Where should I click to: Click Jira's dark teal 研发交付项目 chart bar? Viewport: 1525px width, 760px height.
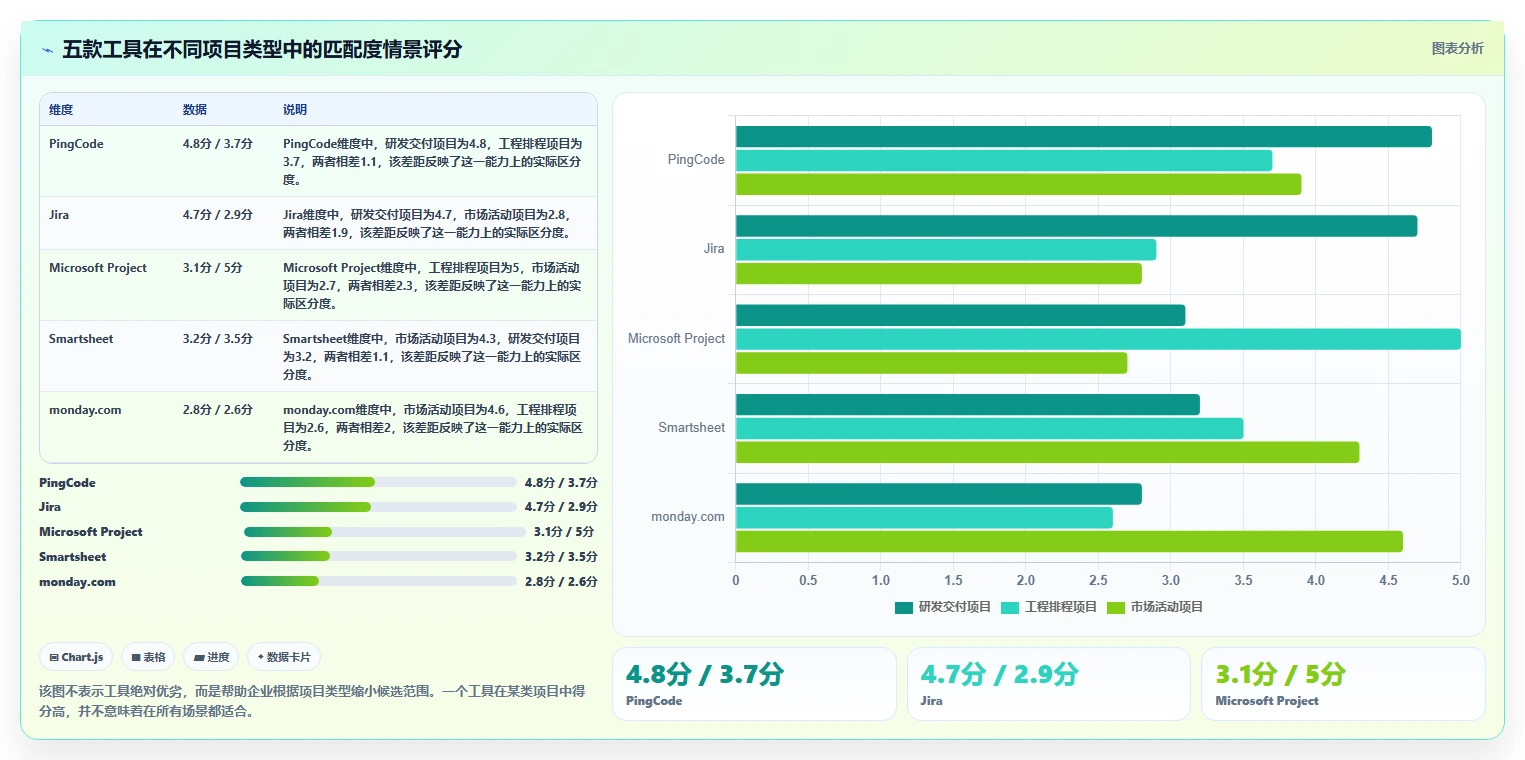(1076, 226)
